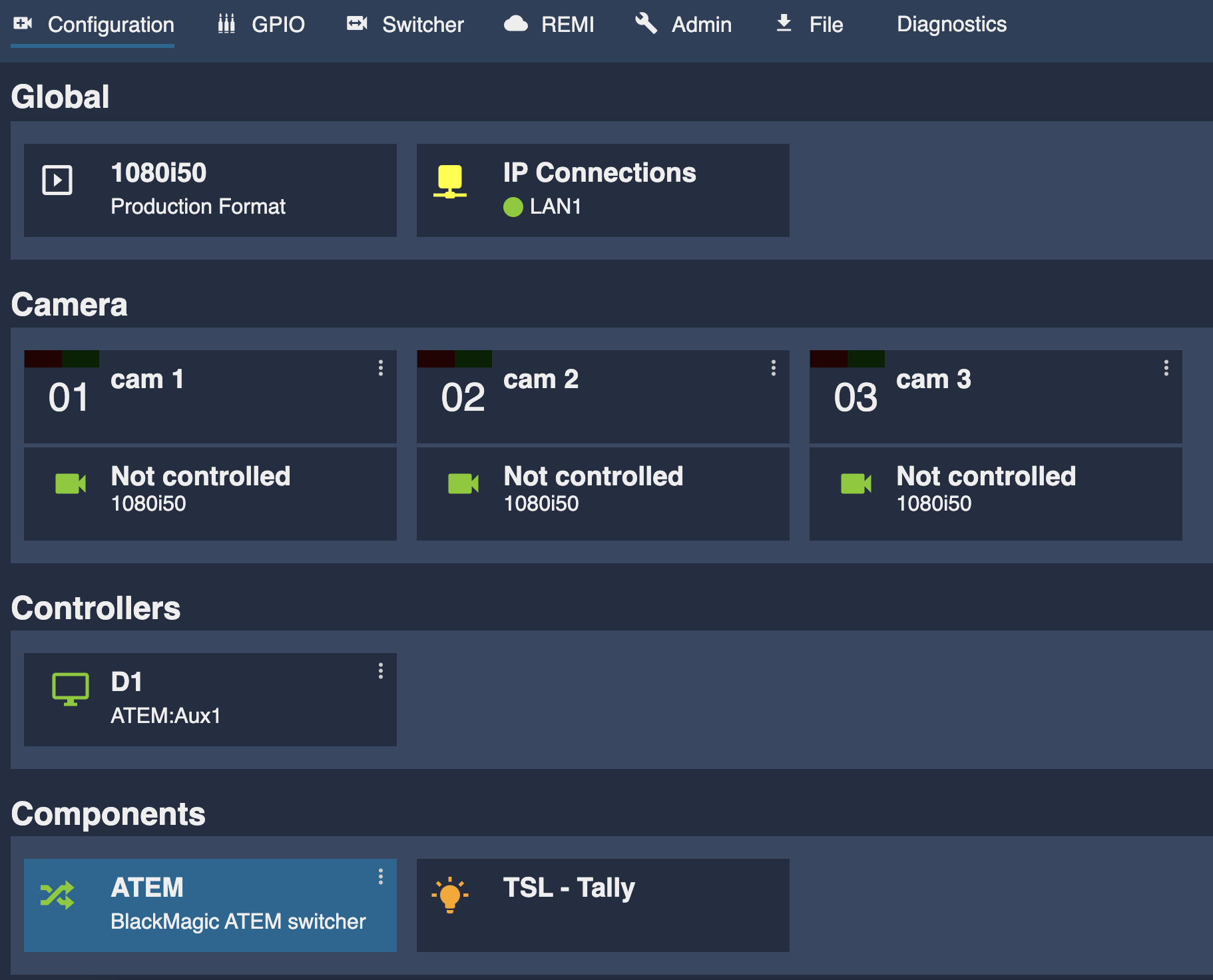
Task: Click camera number 03
Action: (856, 397)
